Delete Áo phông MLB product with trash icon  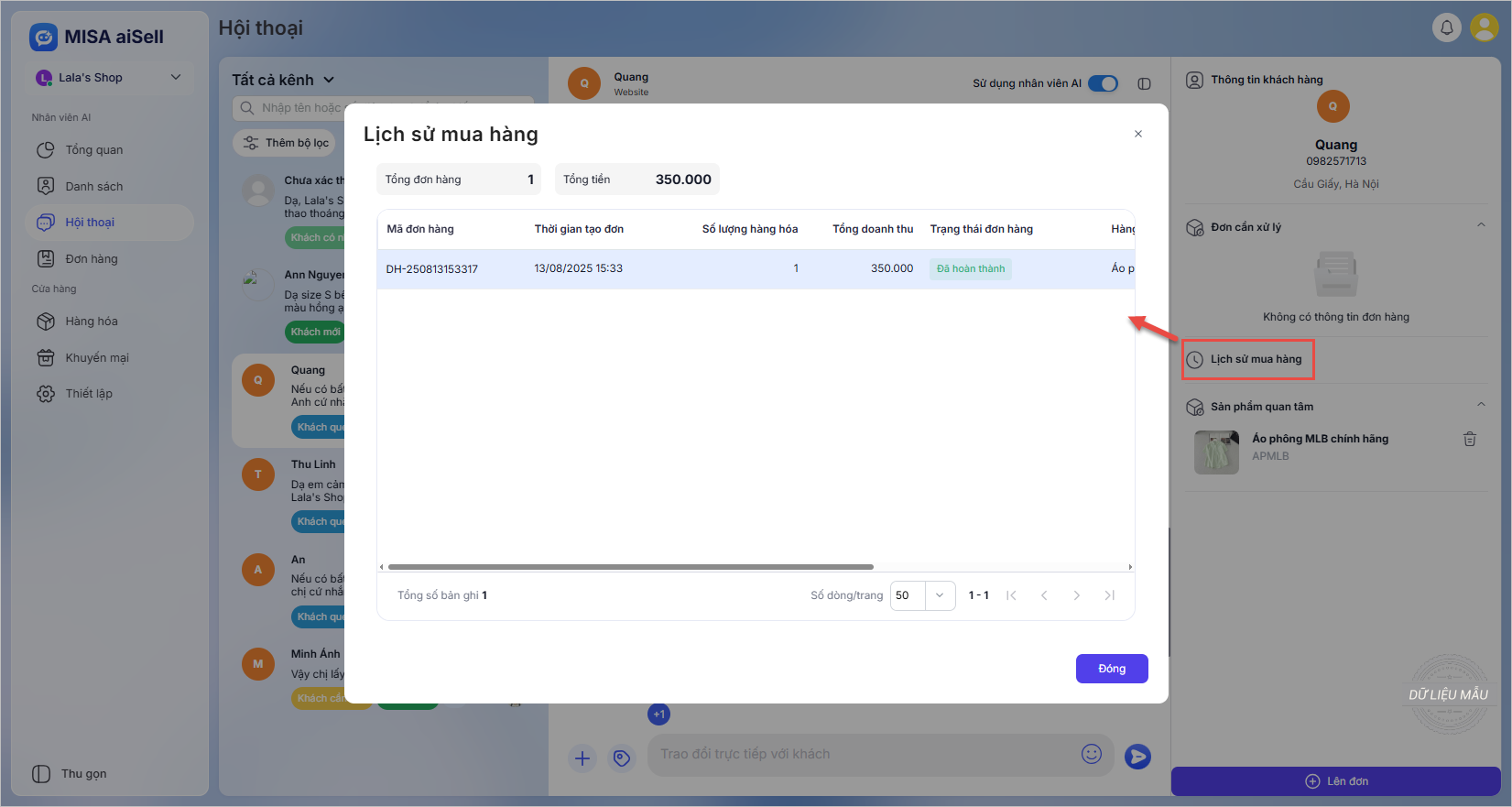pos(1469,439)
